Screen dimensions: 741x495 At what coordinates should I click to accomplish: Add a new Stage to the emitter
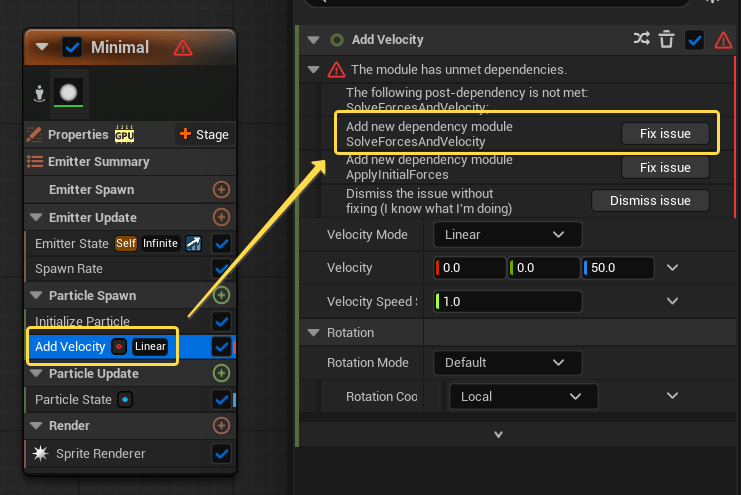[205, 135]
